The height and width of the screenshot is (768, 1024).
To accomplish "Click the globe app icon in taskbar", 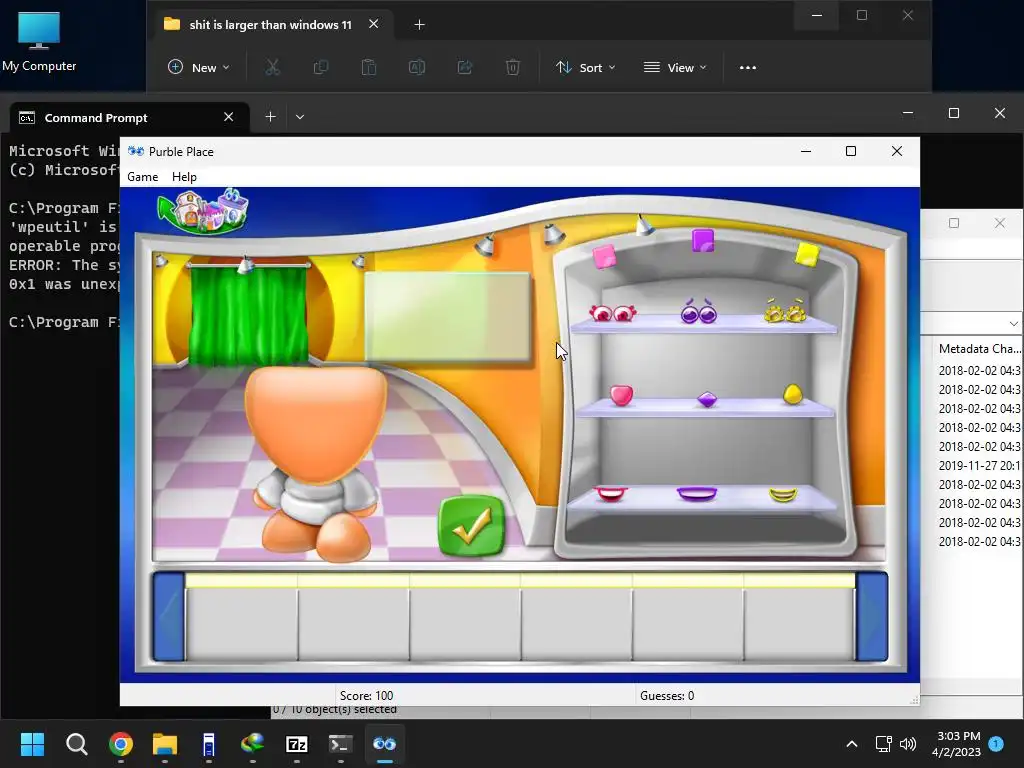I will 253,744.
